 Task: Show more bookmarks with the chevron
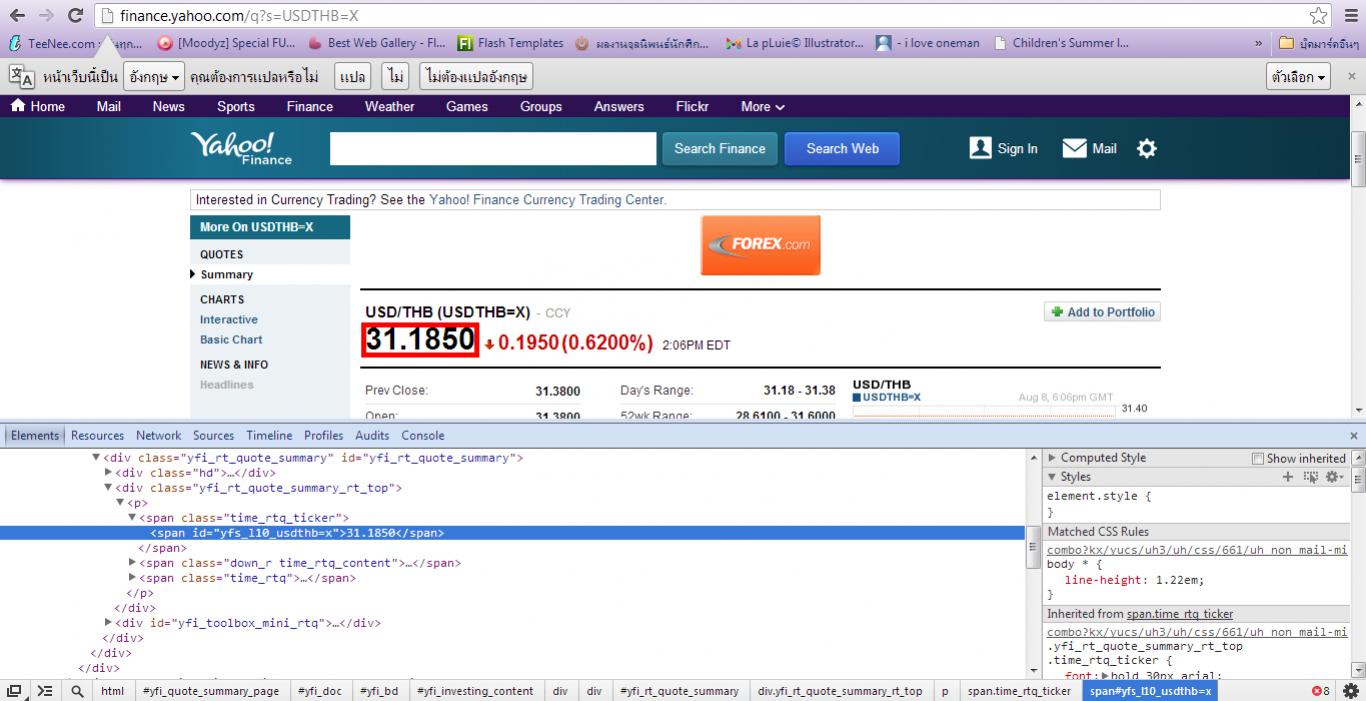(x=1258, y=43)
